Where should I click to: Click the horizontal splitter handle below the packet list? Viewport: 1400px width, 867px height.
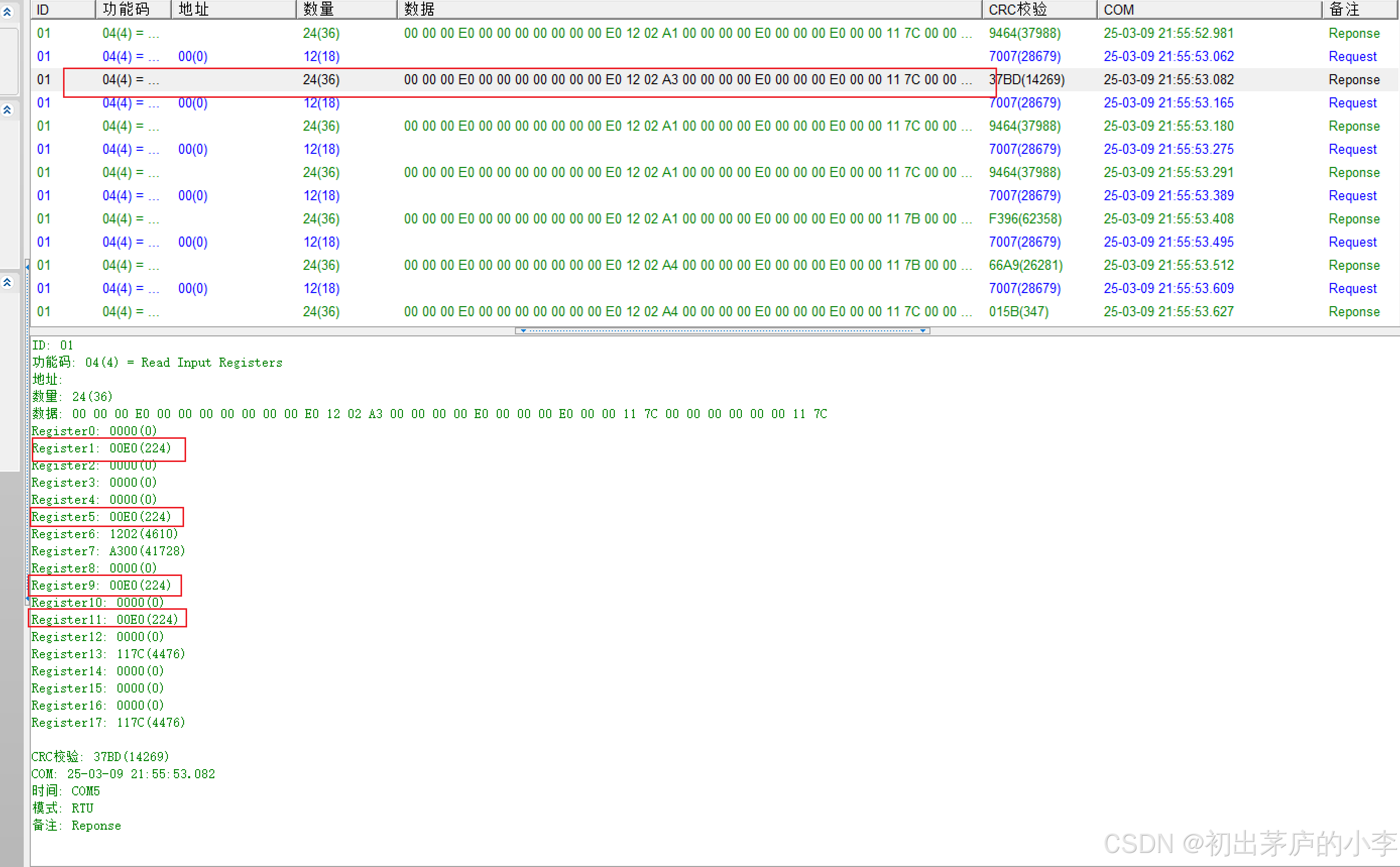(722, 331)
